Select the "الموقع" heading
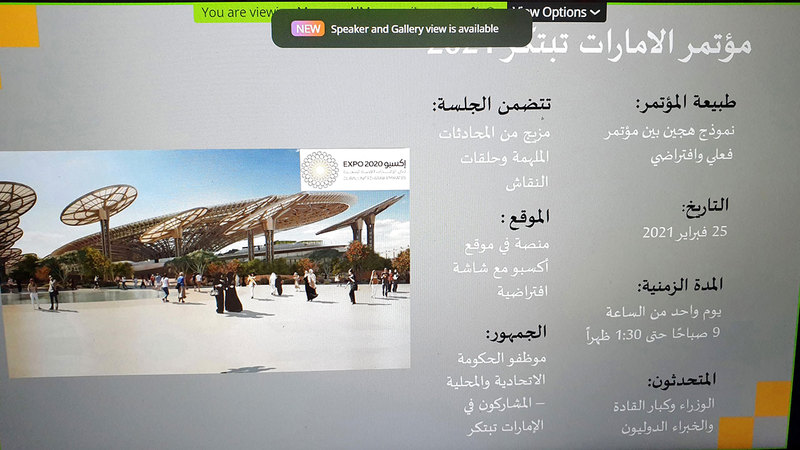 point(525,216)
